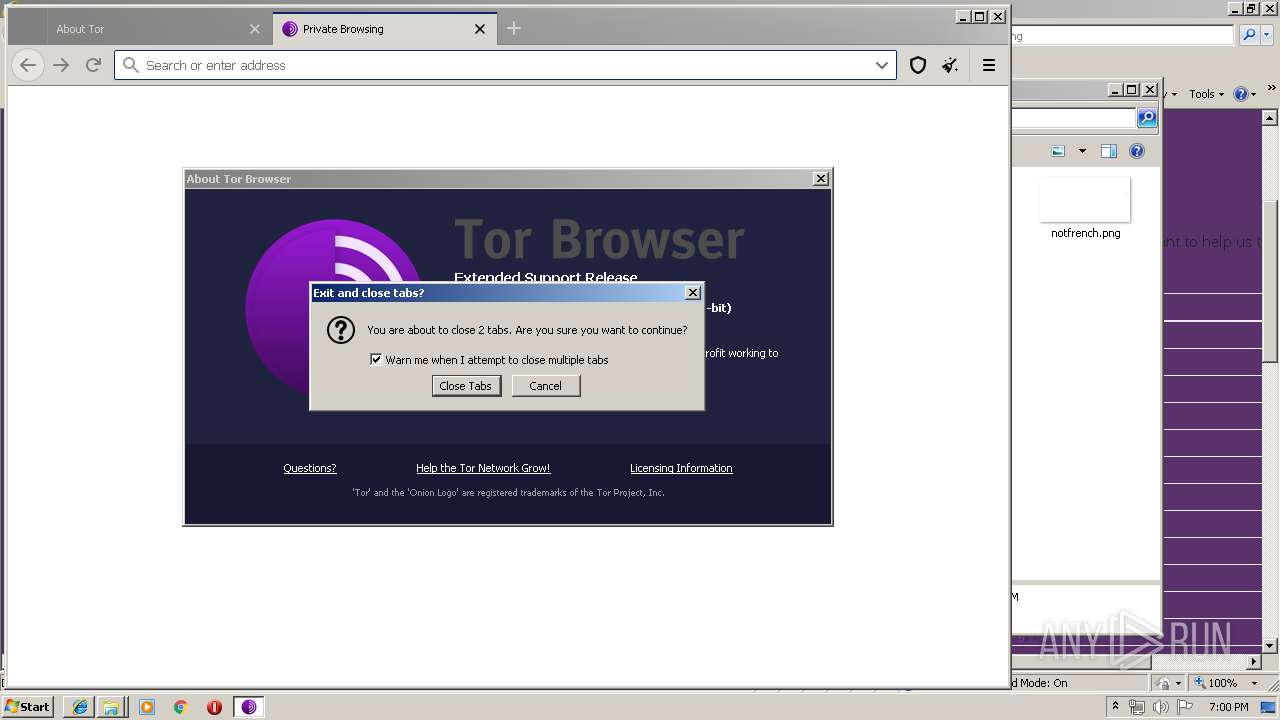The width and height of the screenshot is (1280, 720).
Task: Open the Tor Browser hamburger menu
Action: point(989,65)
